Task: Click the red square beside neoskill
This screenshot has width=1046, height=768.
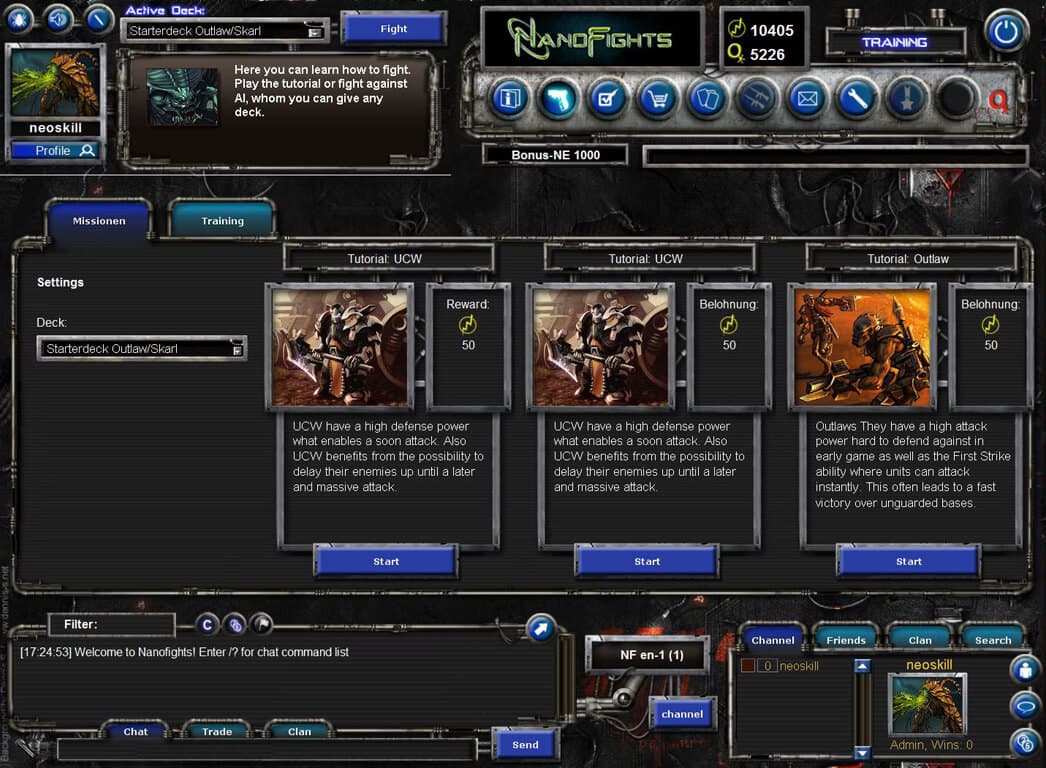Action: point(748,666)
